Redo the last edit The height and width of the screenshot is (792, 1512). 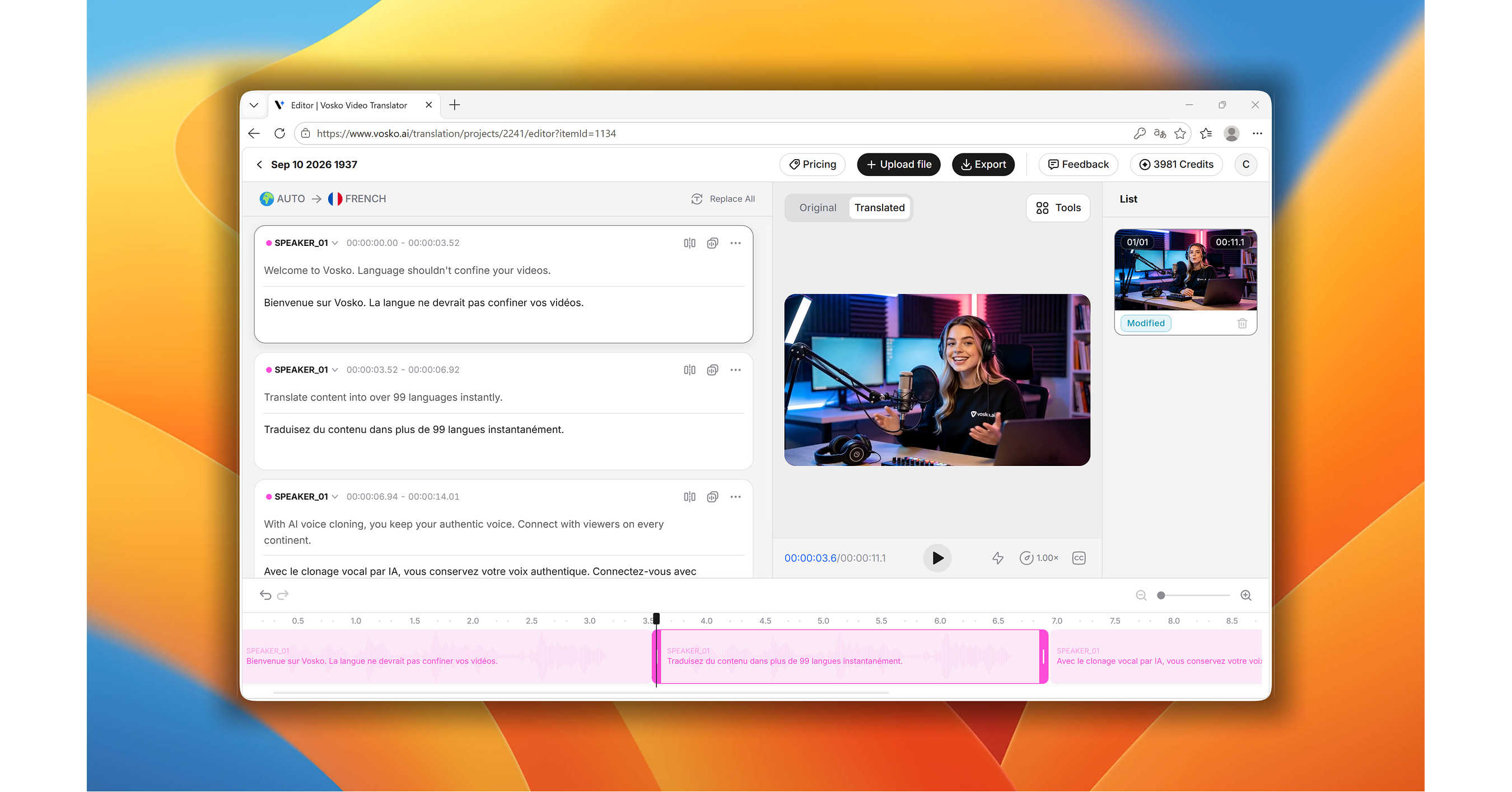point(283,595)
